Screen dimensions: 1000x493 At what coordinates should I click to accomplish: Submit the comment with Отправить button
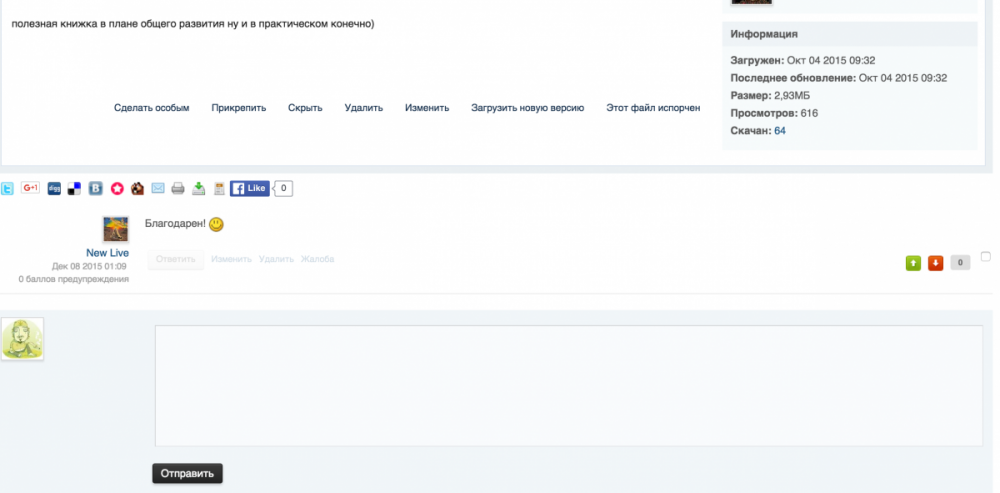pos(188,473)
